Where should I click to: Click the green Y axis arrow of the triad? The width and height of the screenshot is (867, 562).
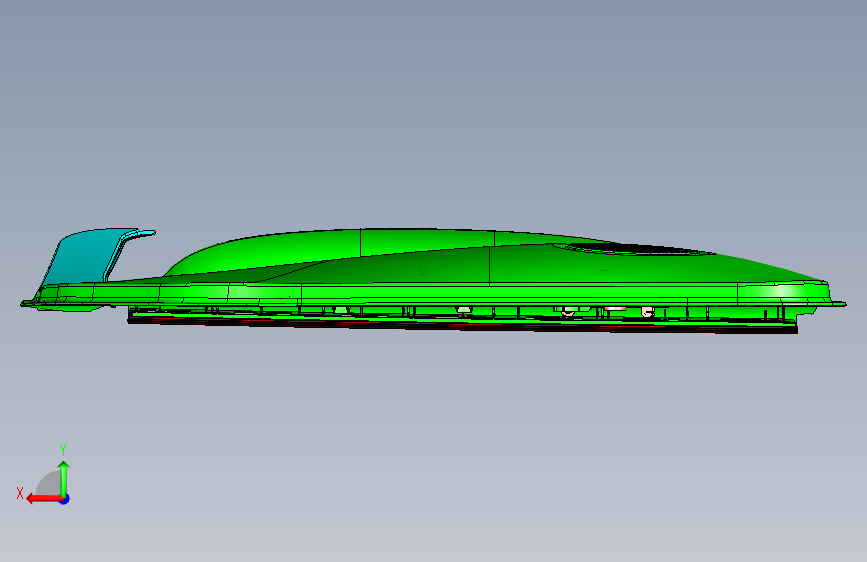click(64, 479)
